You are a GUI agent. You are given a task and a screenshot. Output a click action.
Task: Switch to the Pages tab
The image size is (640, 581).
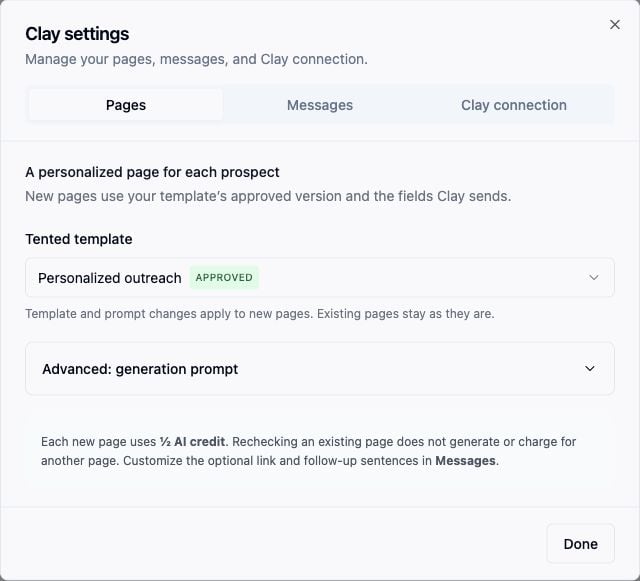point(126,105)
